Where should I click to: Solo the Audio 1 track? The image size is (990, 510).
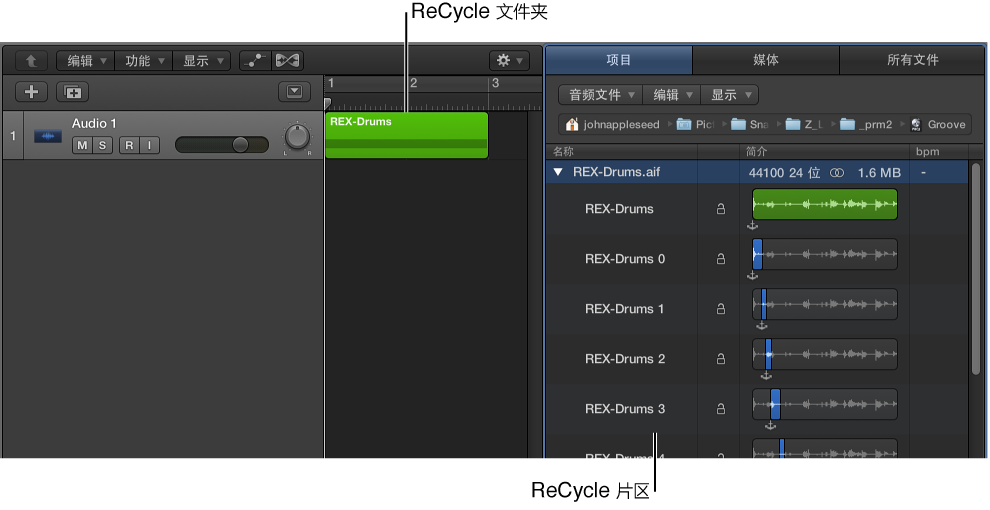click(x=102, y=145)
